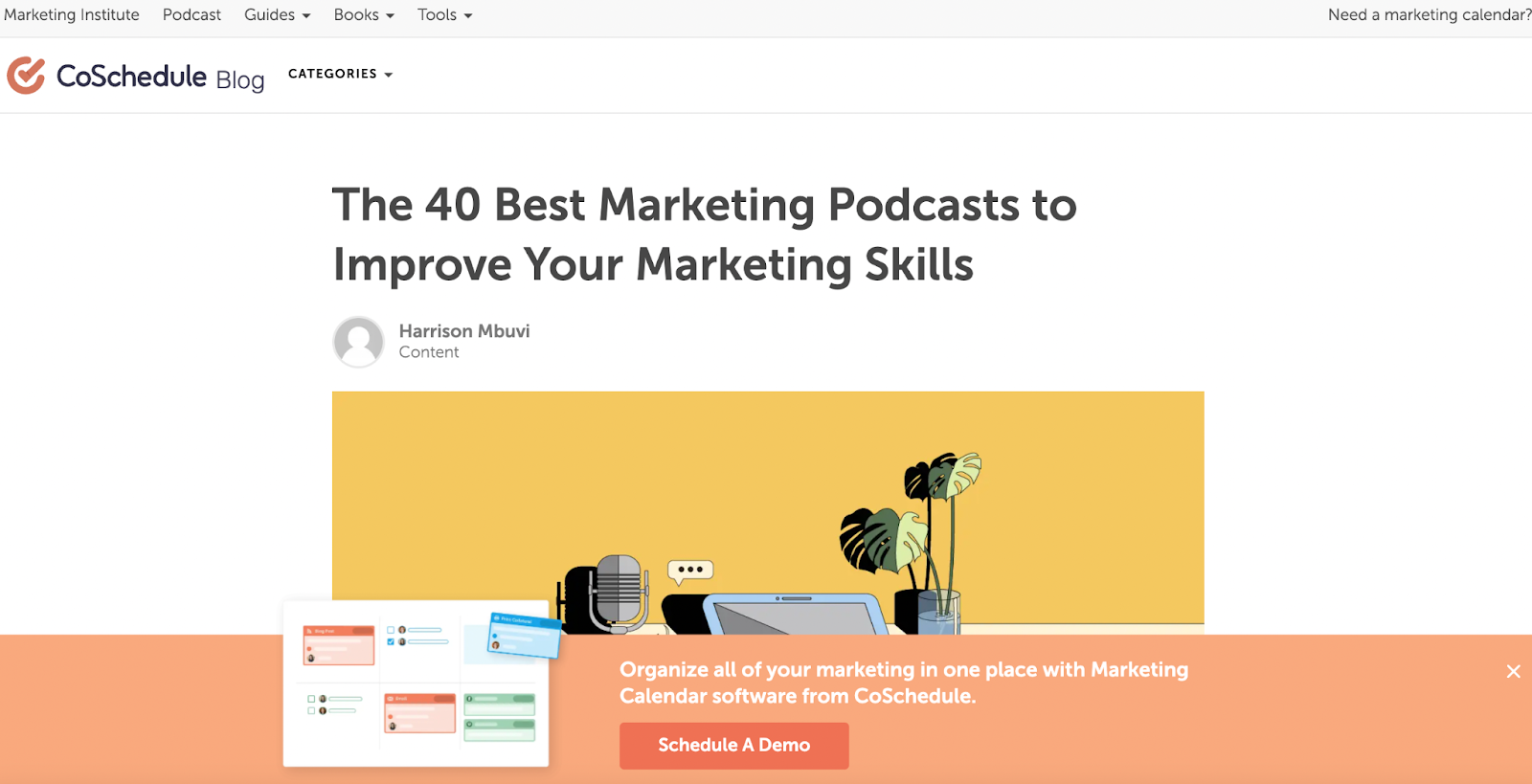This screenshot has height=784, width=1532.
Task: Click the speech bubble with three dots
Action: coord(690,571)
